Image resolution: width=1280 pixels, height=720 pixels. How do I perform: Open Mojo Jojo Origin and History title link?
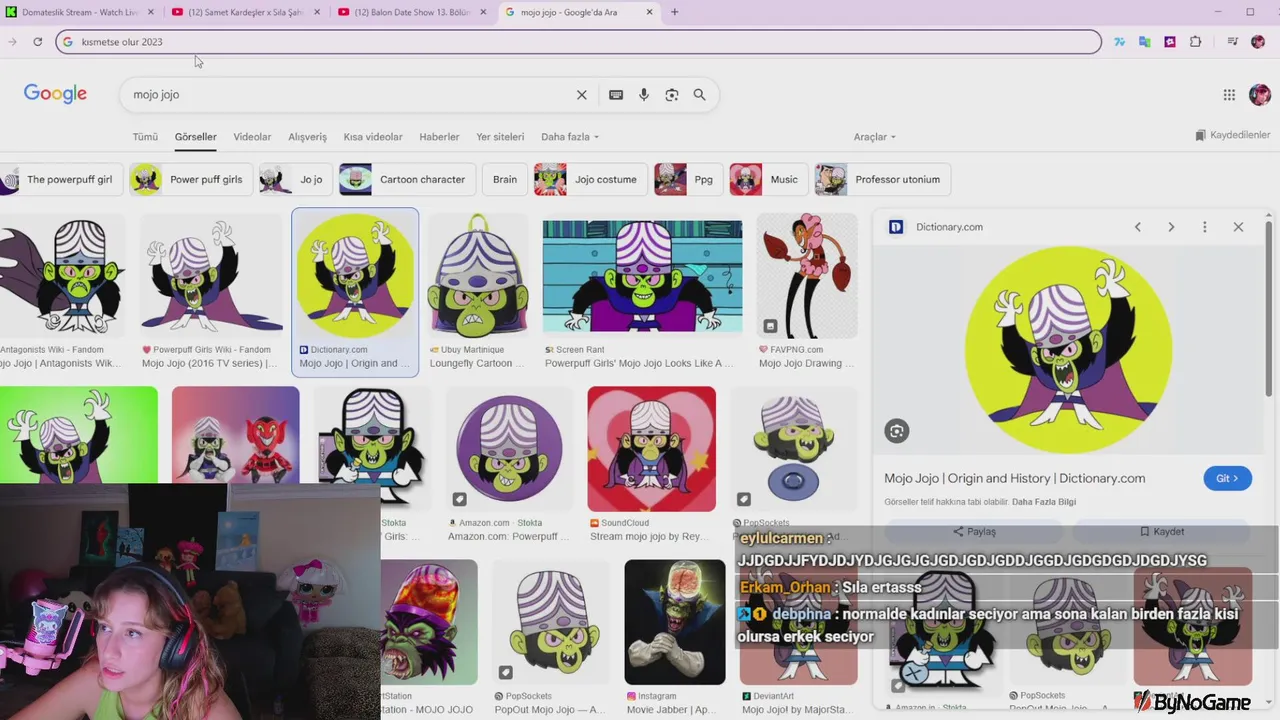click(1014, 478)
